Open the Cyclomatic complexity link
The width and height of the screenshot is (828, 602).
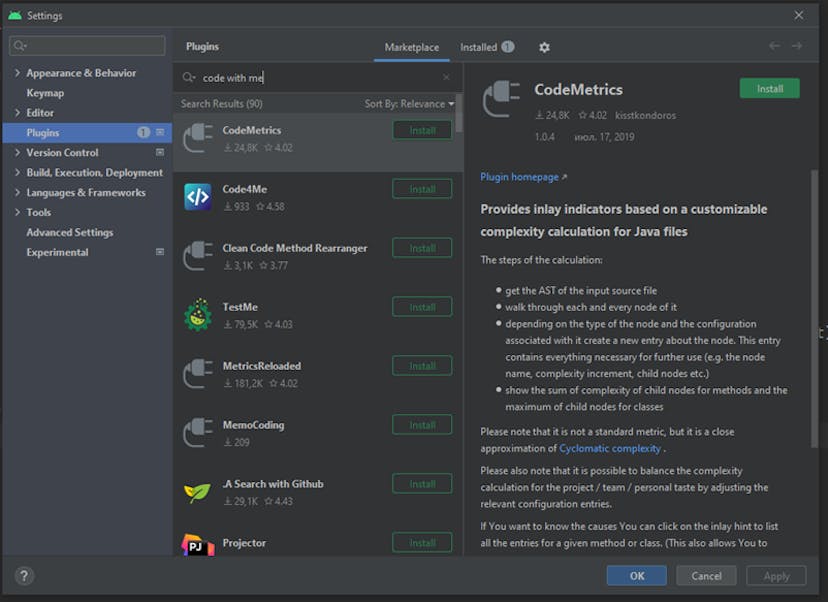[x=609, y=448]
